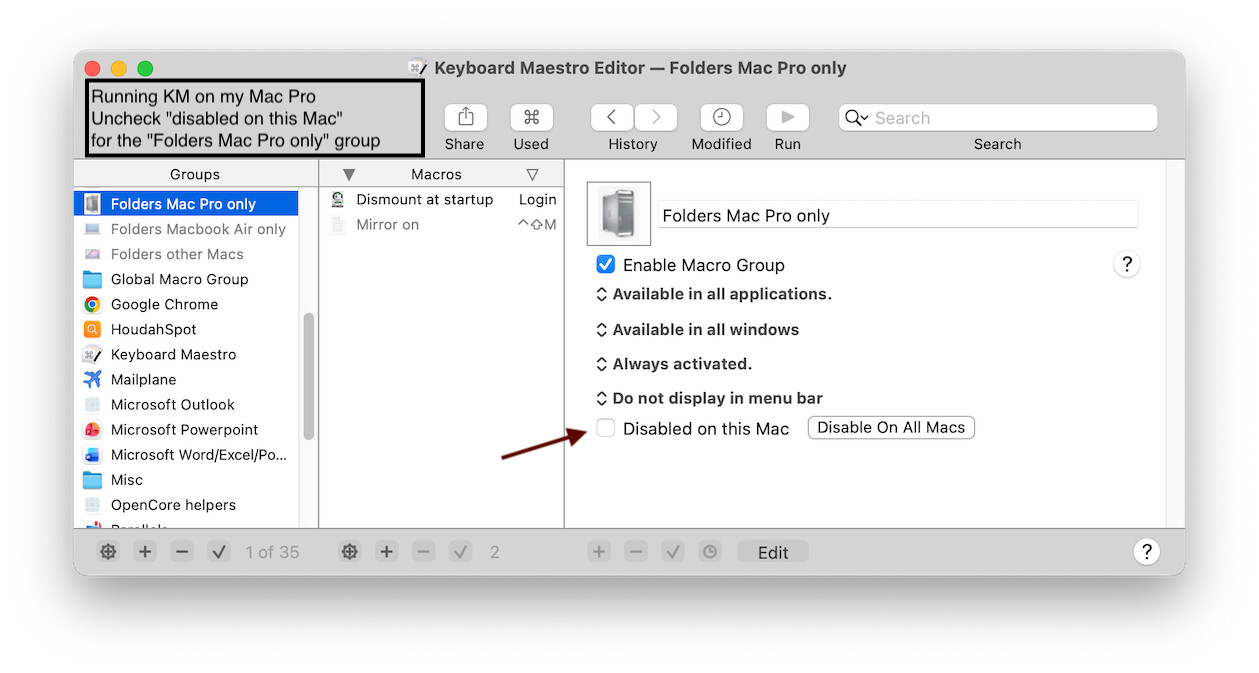Click the Edit button

point(772,552)
